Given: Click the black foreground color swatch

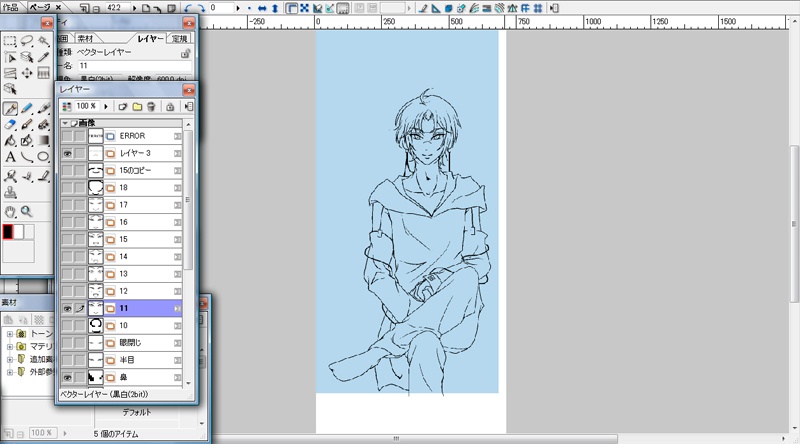Looking at the screenshot, I should tap(7, 232).
